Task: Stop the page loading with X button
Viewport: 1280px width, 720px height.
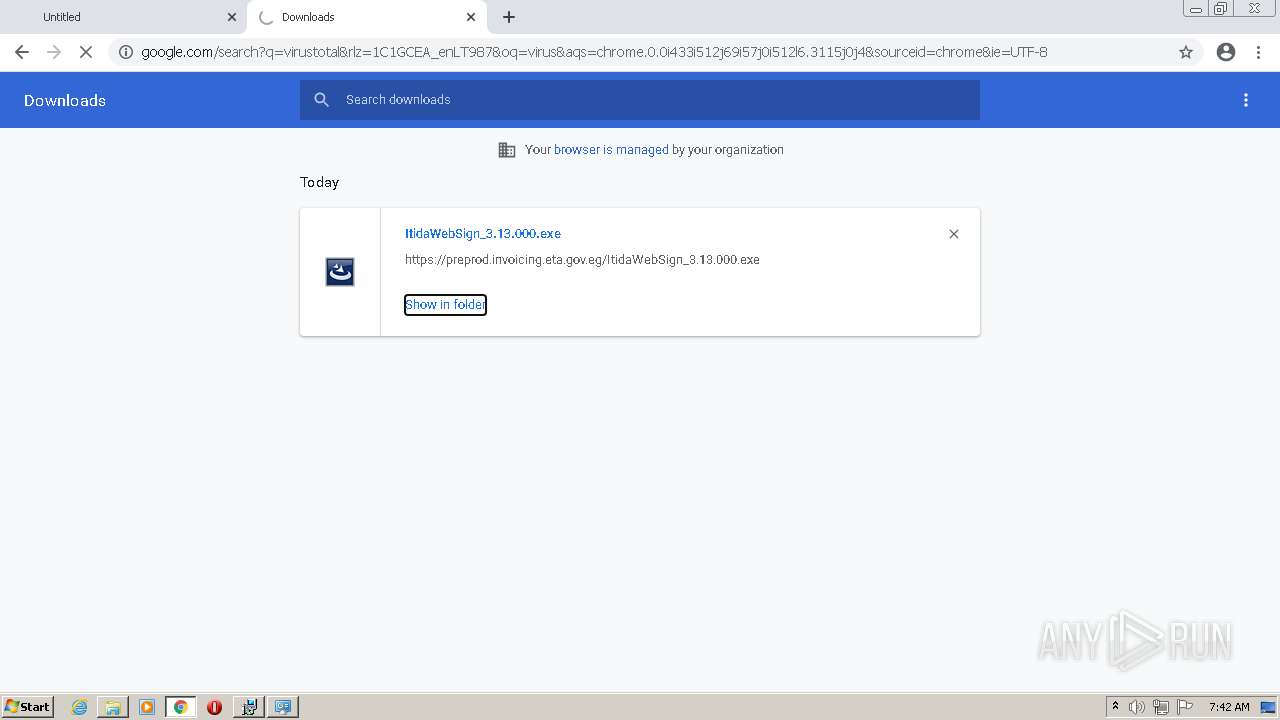Action: coord(86,52)
